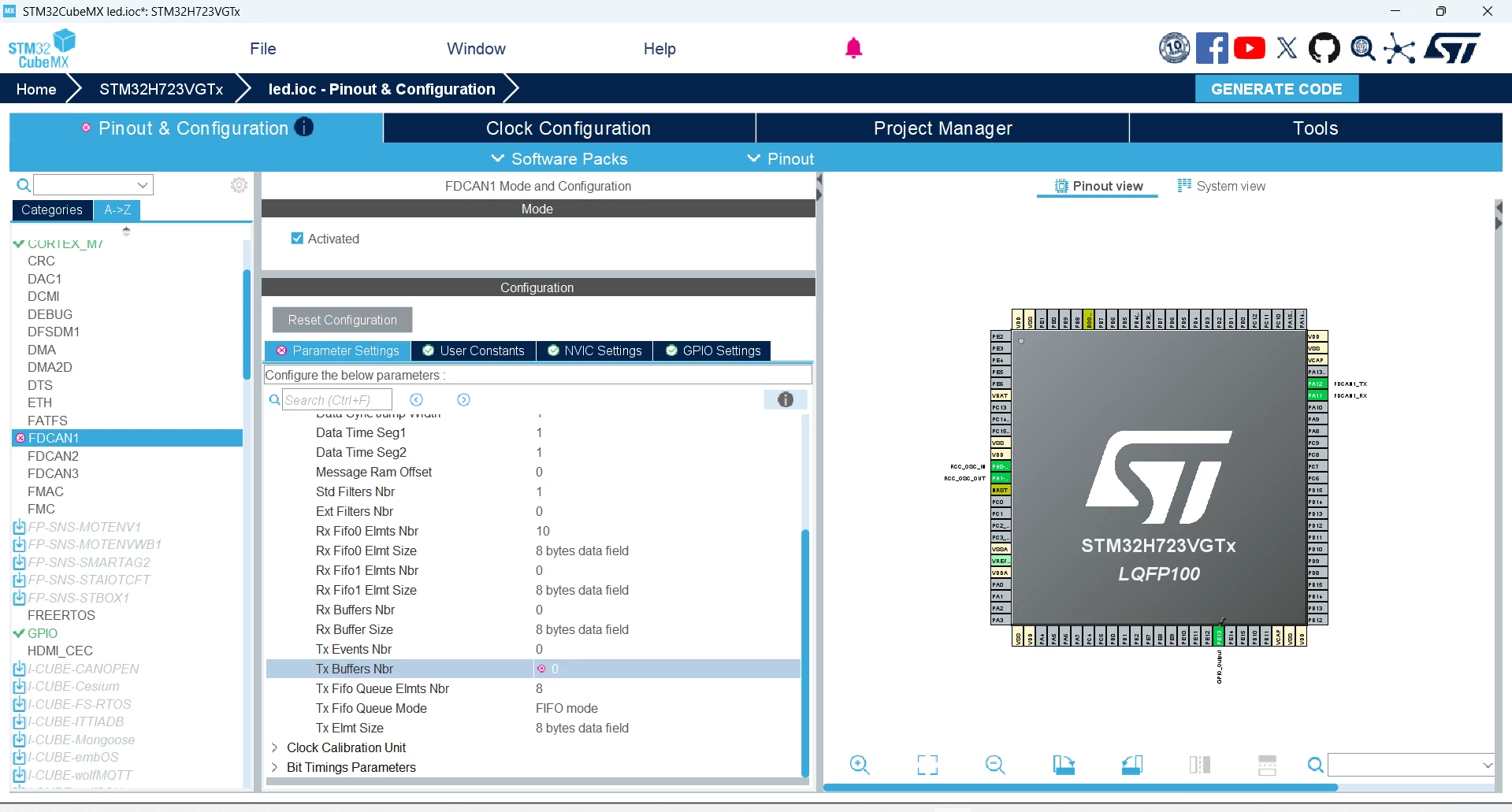Screen dimensions: 1512x812
Task: Open the User Constants tab
Action: coord(474,350)
